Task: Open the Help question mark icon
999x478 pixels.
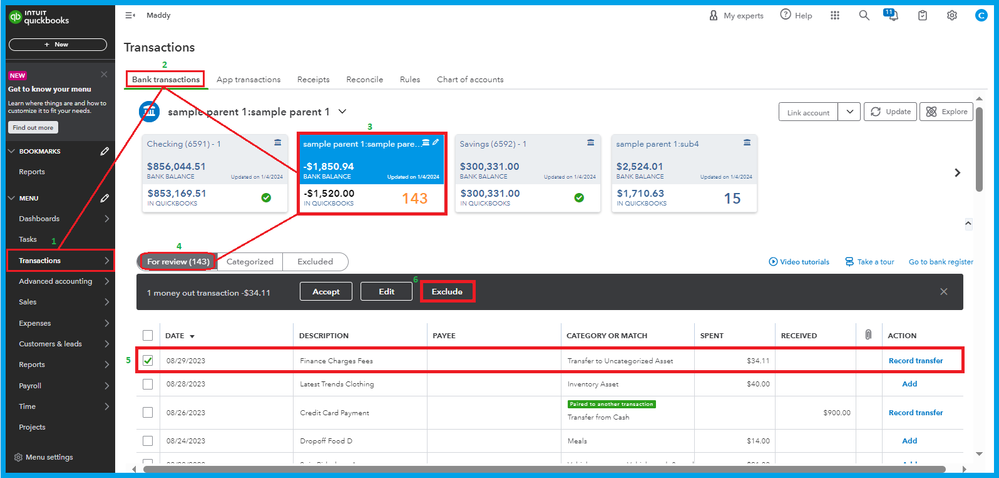Action: tap(786, 15)
